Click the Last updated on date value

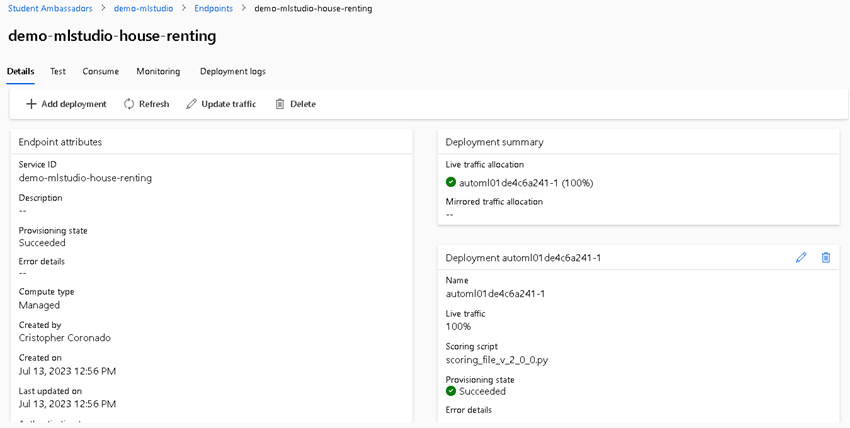(67, 404)
